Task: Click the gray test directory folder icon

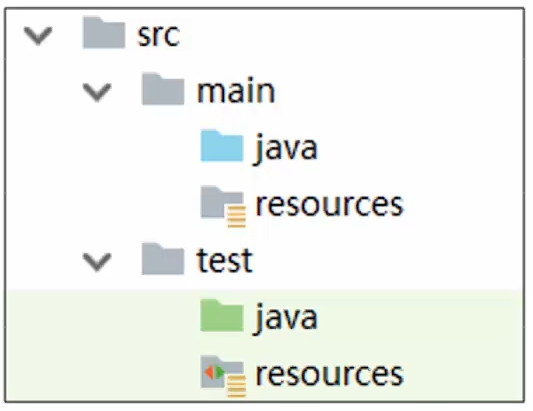Action: point(163,259)
